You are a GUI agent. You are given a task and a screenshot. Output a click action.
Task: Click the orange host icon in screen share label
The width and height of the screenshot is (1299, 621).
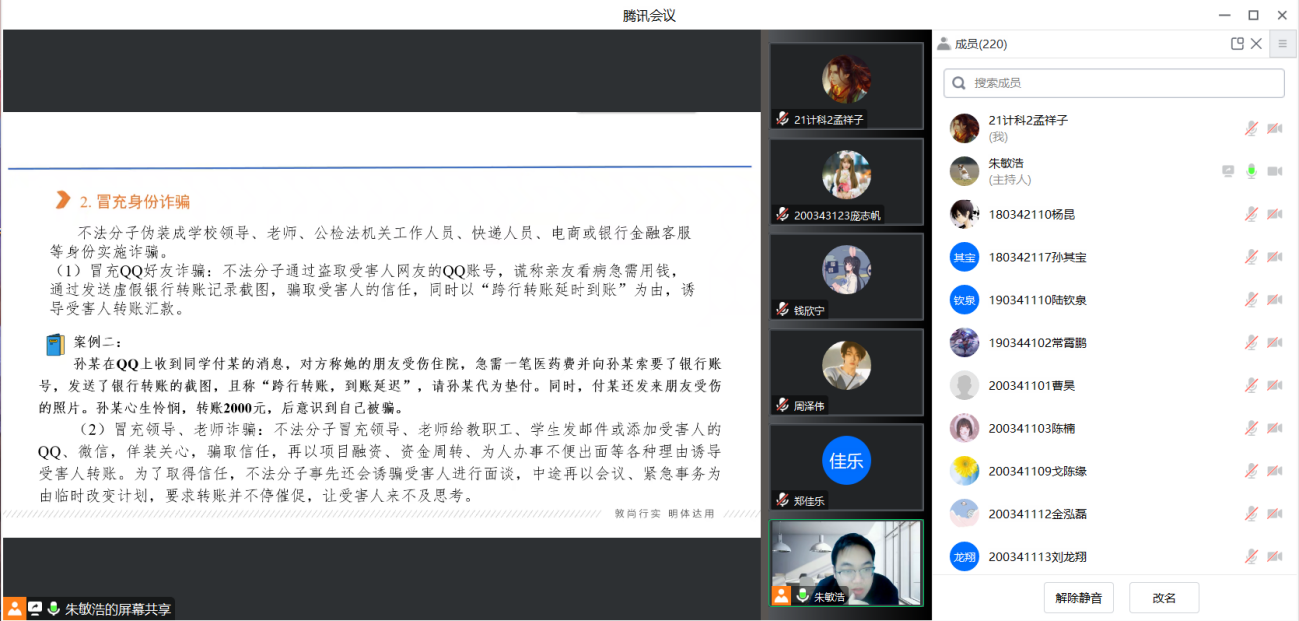pos(15,608)
